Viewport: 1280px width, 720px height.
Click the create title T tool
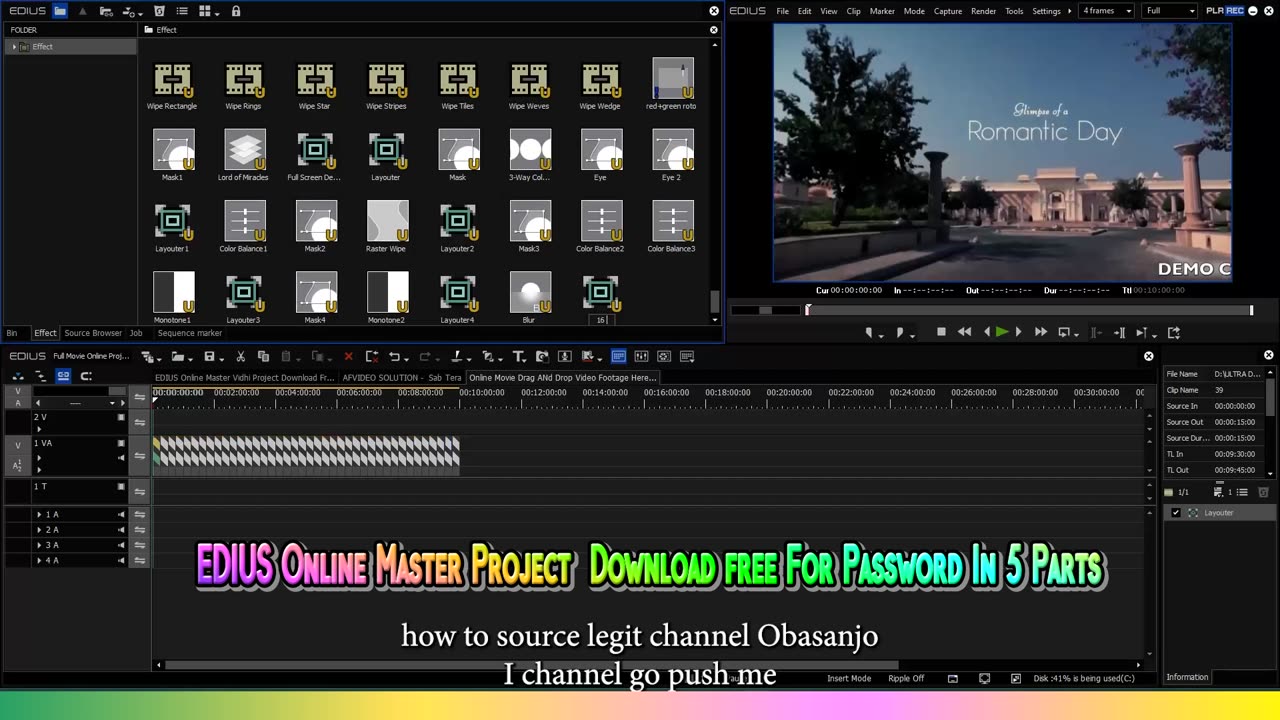point(519,356)
